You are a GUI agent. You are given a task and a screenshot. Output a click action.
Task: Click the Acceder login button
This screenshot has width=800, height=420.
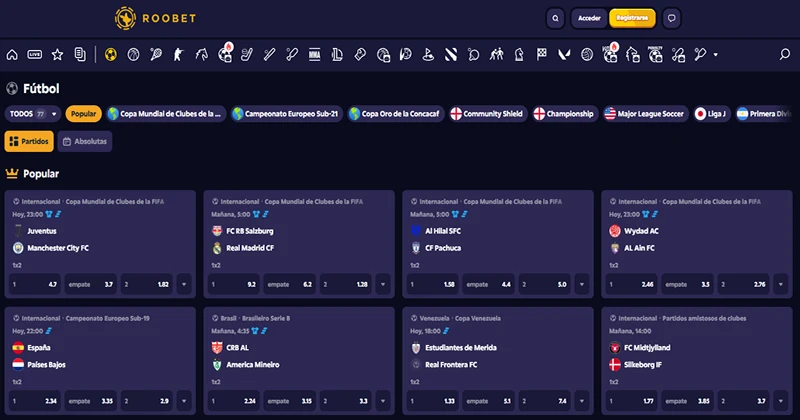(589, 18)
